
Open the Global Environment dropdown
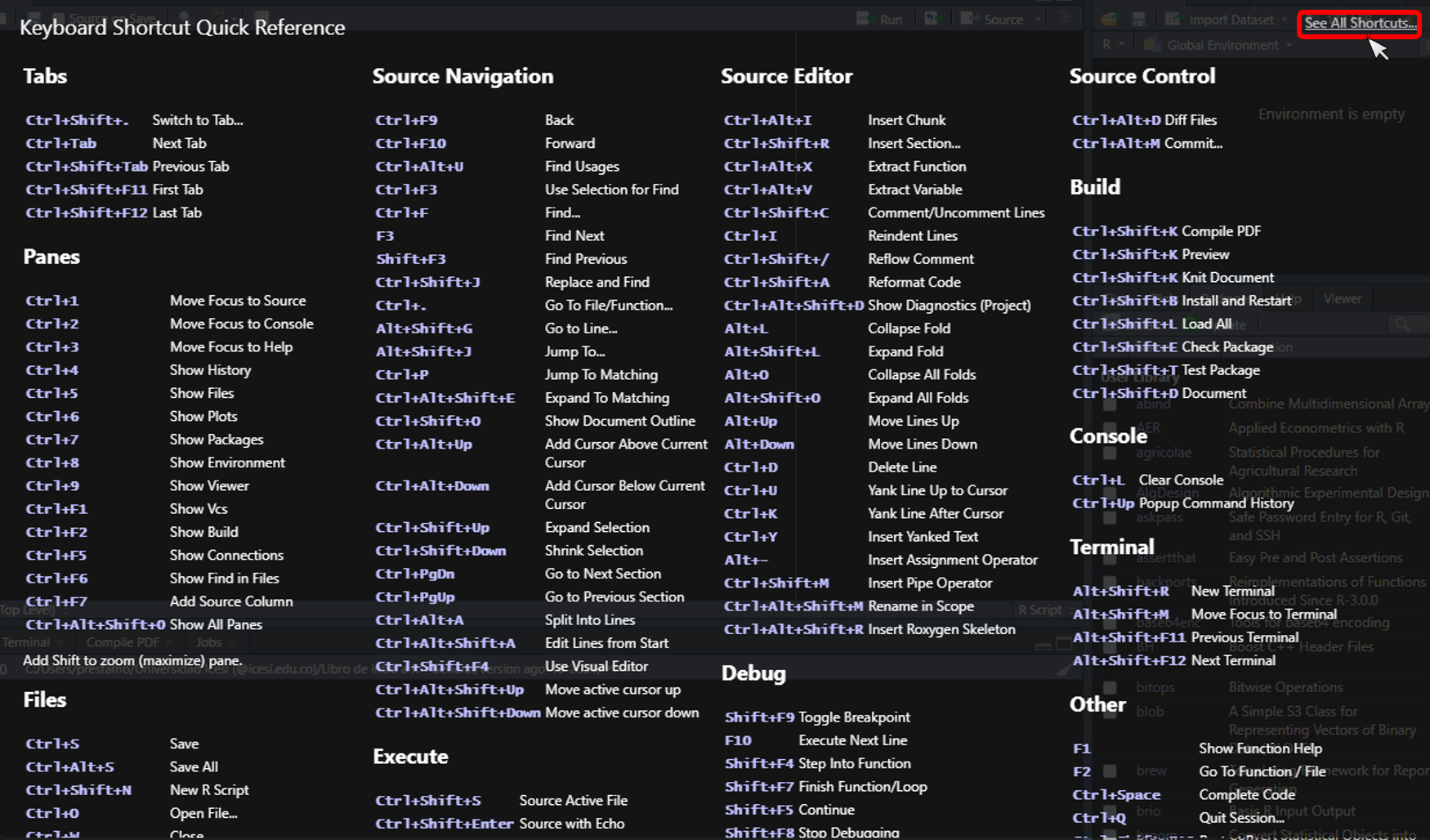point(1222,46)
